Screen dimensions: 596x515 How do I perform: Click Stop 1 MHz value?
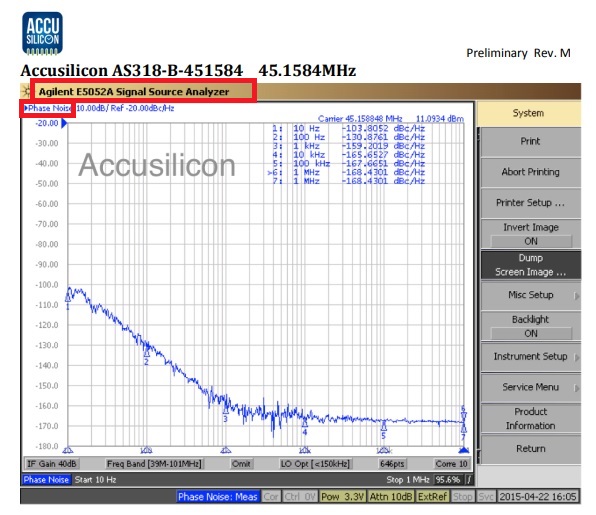point(408,480)
